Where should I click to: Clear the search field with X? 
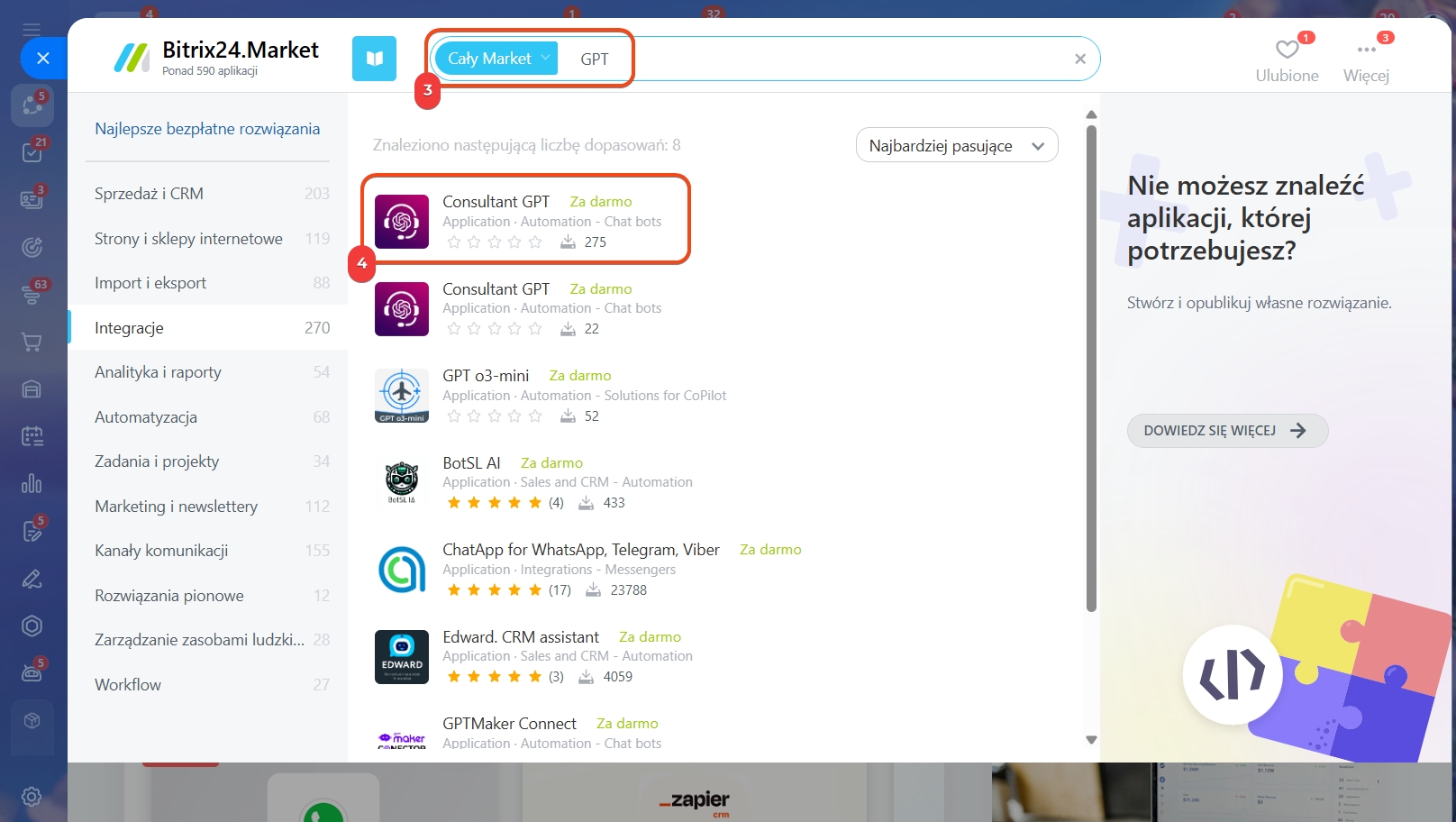click(x=1080, y=59)
